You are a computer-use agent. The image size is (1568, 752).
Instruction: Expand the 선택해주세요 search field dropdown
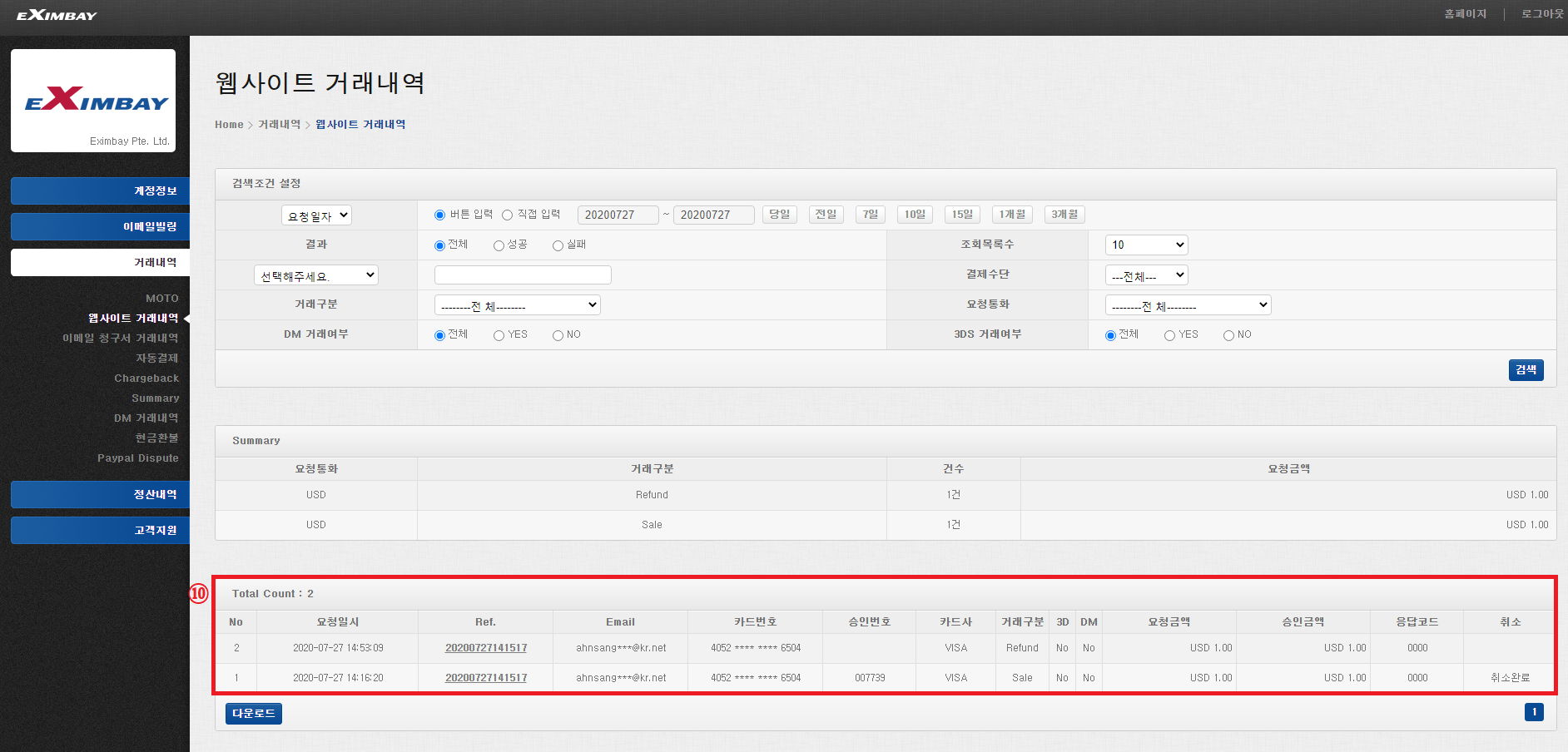click(316, 275)
